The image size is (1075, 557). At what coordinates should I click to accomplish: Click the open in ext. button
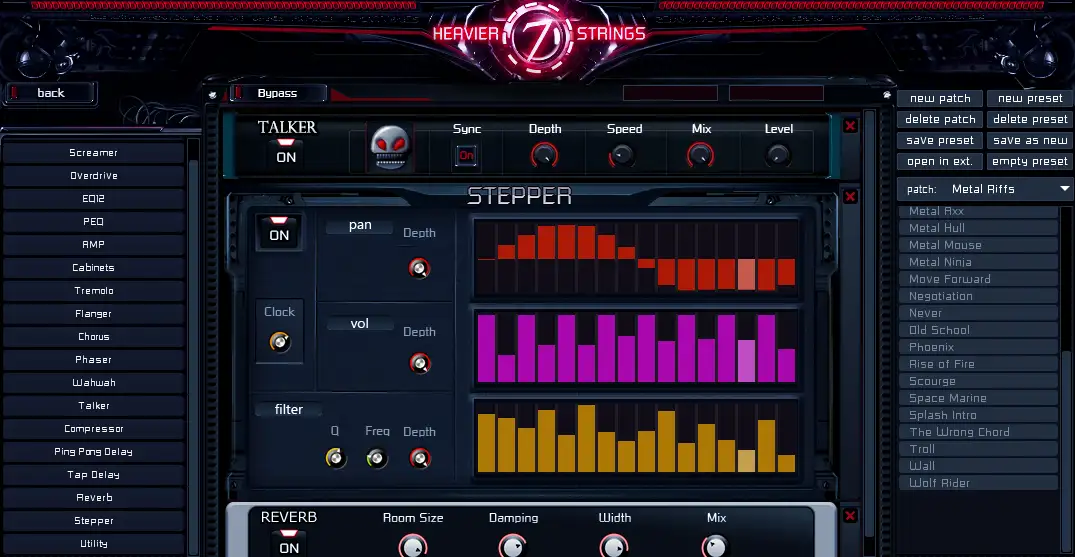pos(940,162)
